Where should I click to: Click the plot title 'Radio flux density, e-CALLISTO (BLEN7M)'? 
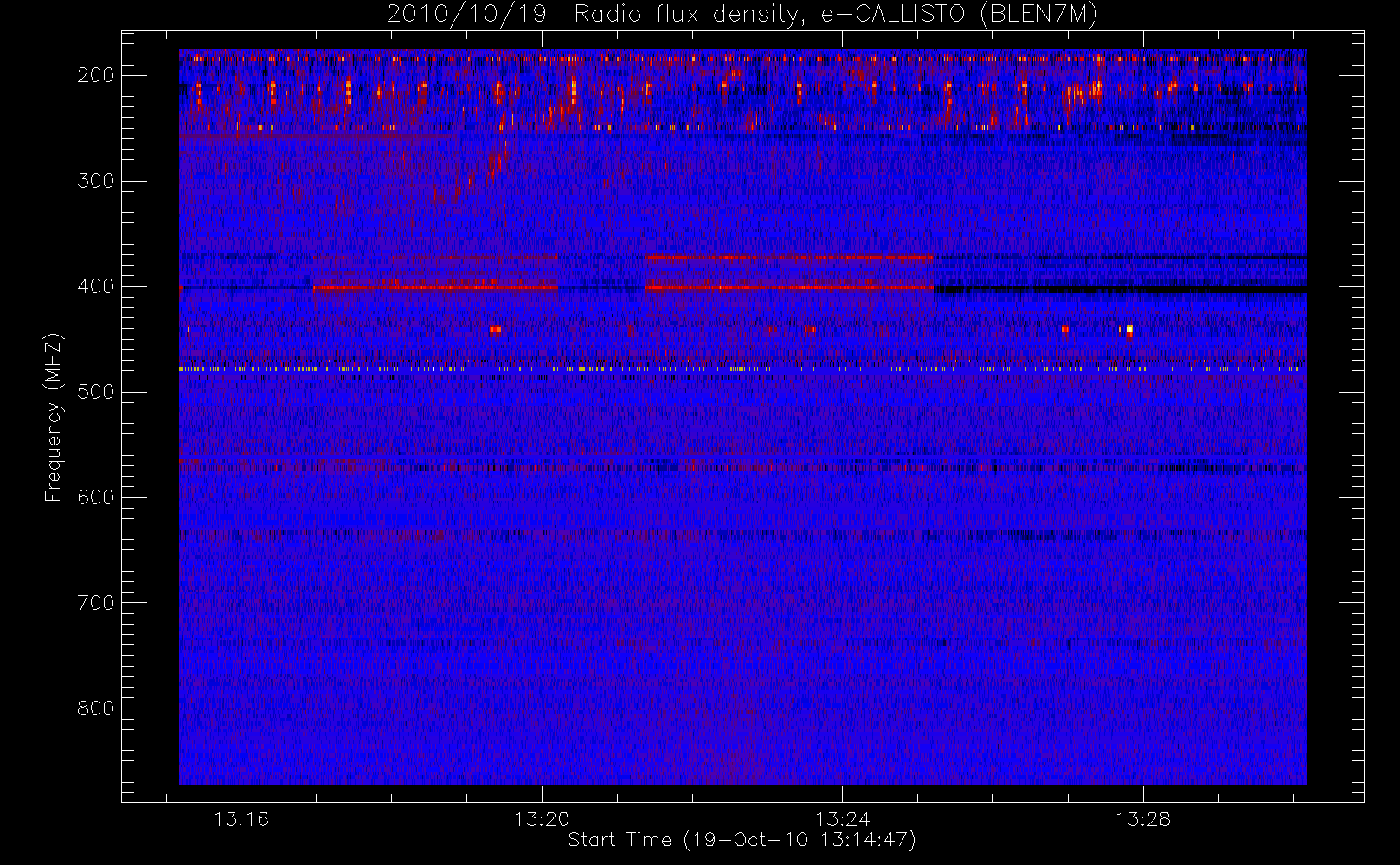(836, 15)
